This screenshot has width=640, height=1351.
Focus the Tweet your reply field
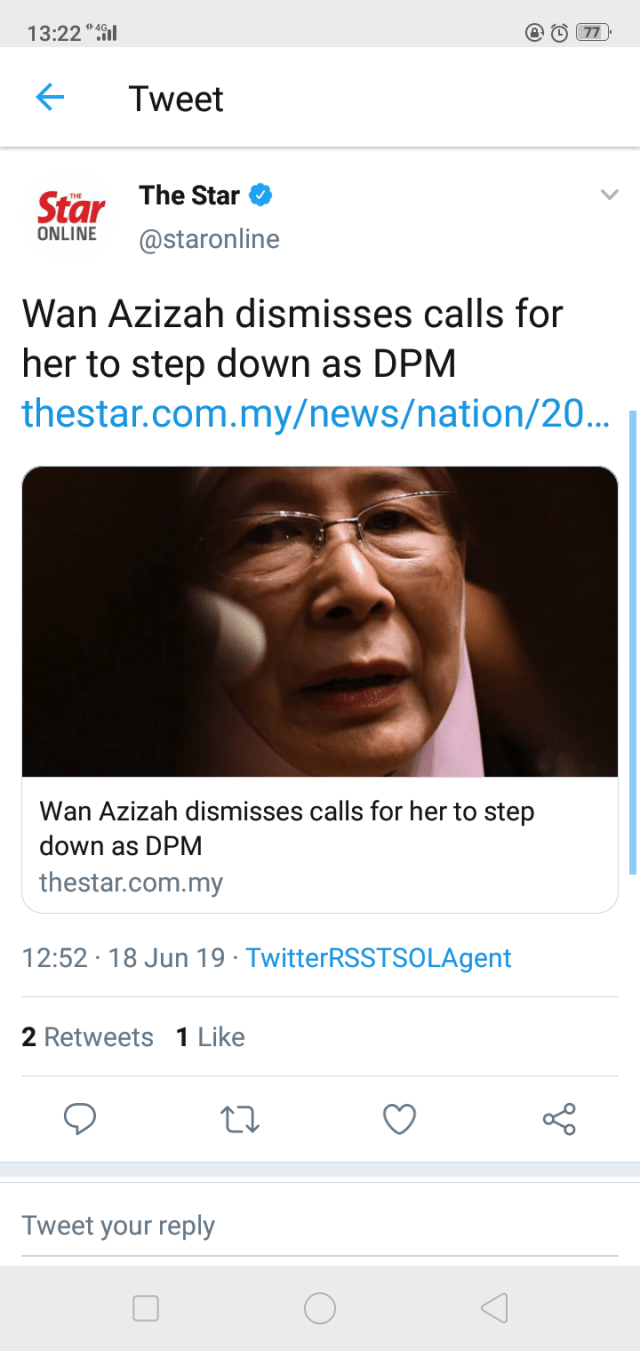pos(320,1225)
